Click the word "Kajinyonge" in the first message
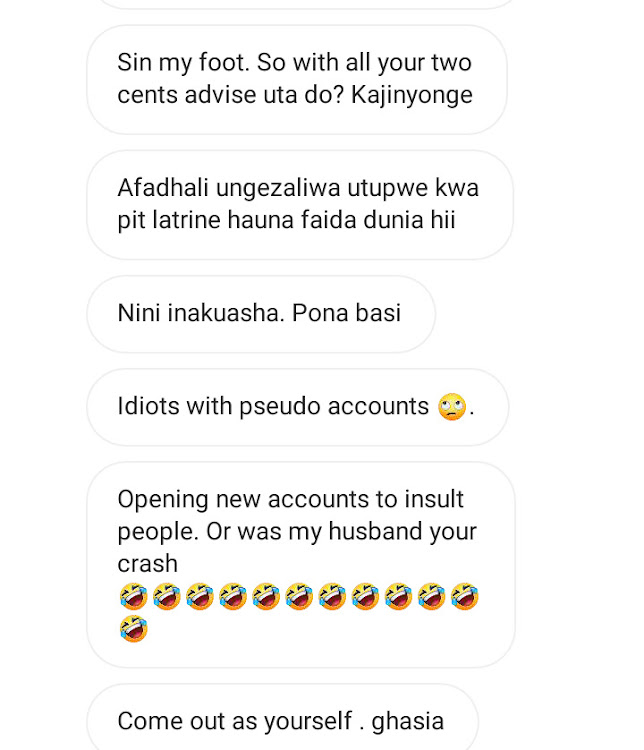 pyautogui.click(x=412, y=95)
